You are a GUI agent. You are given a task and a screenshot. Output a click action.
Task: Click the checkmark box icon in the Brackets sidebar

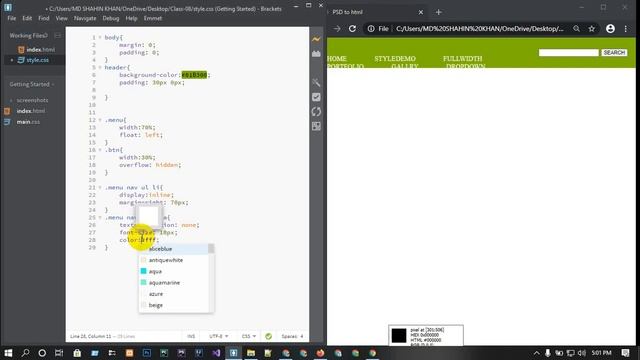pyautogui.click(x=316, y=97)
